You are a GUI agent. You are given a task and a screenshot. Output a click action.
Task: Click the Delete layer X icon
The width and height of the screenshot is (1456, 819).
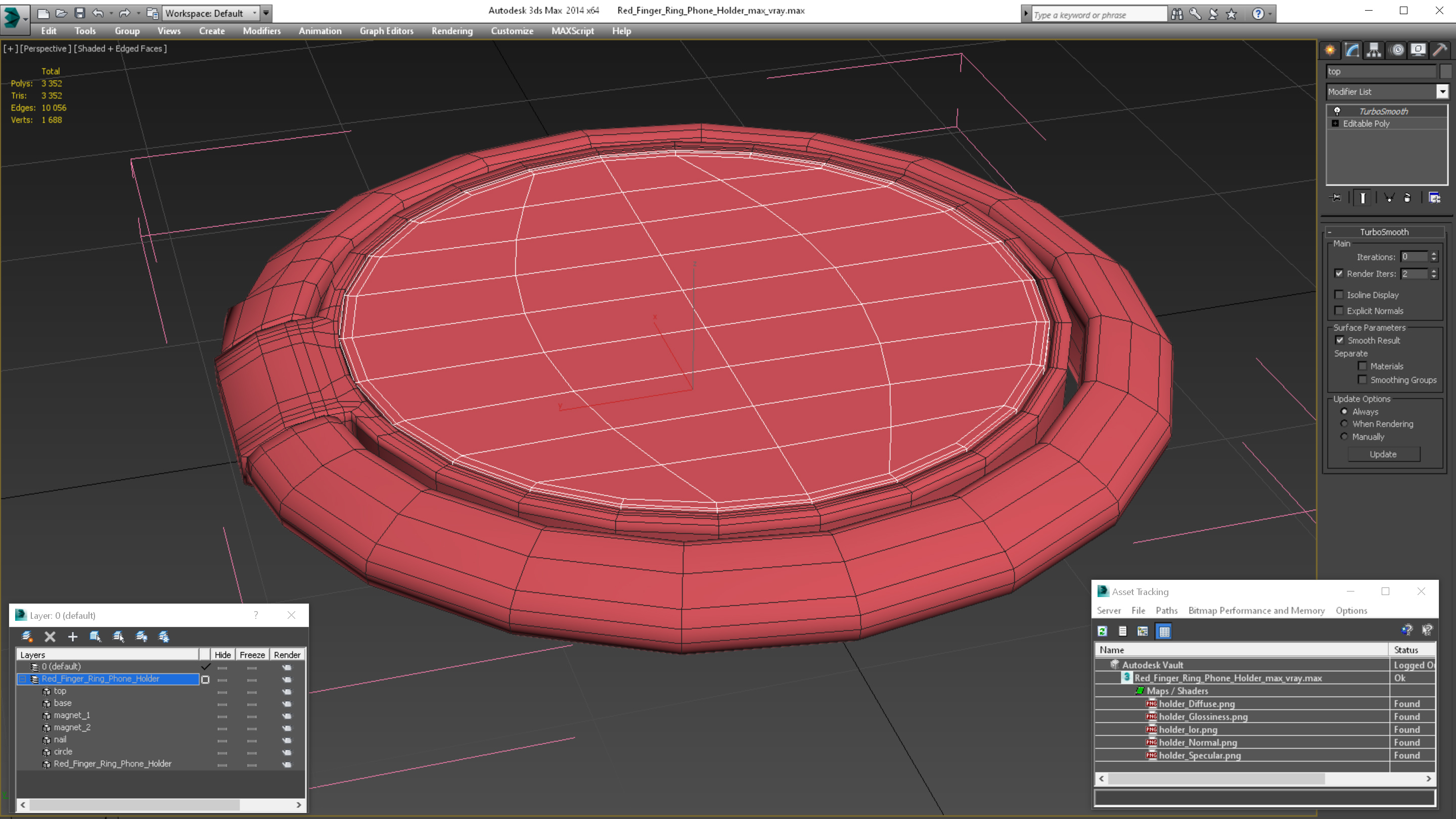(x=50, y=636)
